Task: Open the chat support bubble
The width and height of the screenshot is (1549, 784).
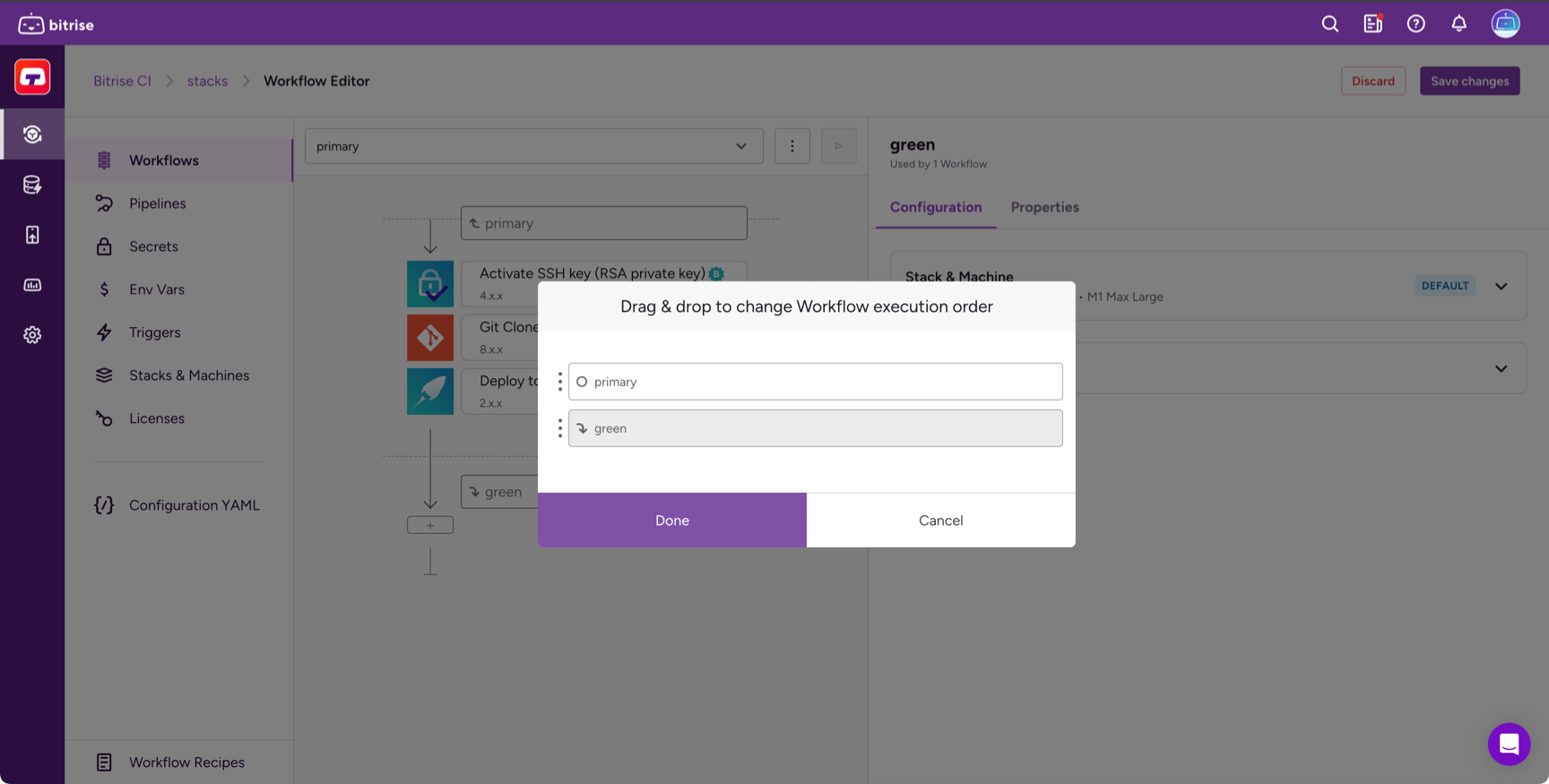Action: click(x=1510, y=745)
